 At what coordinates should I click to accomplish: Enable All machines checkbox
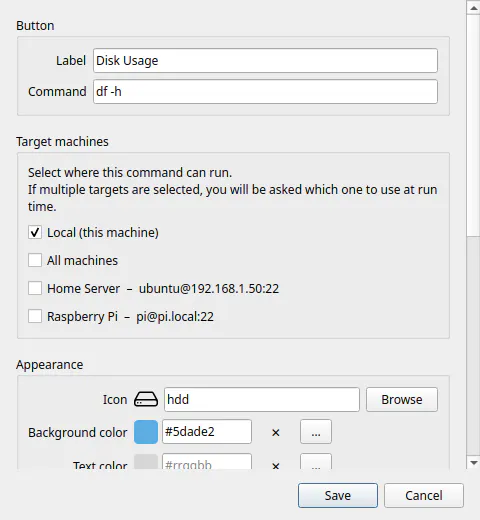click(x=35, y=260)
